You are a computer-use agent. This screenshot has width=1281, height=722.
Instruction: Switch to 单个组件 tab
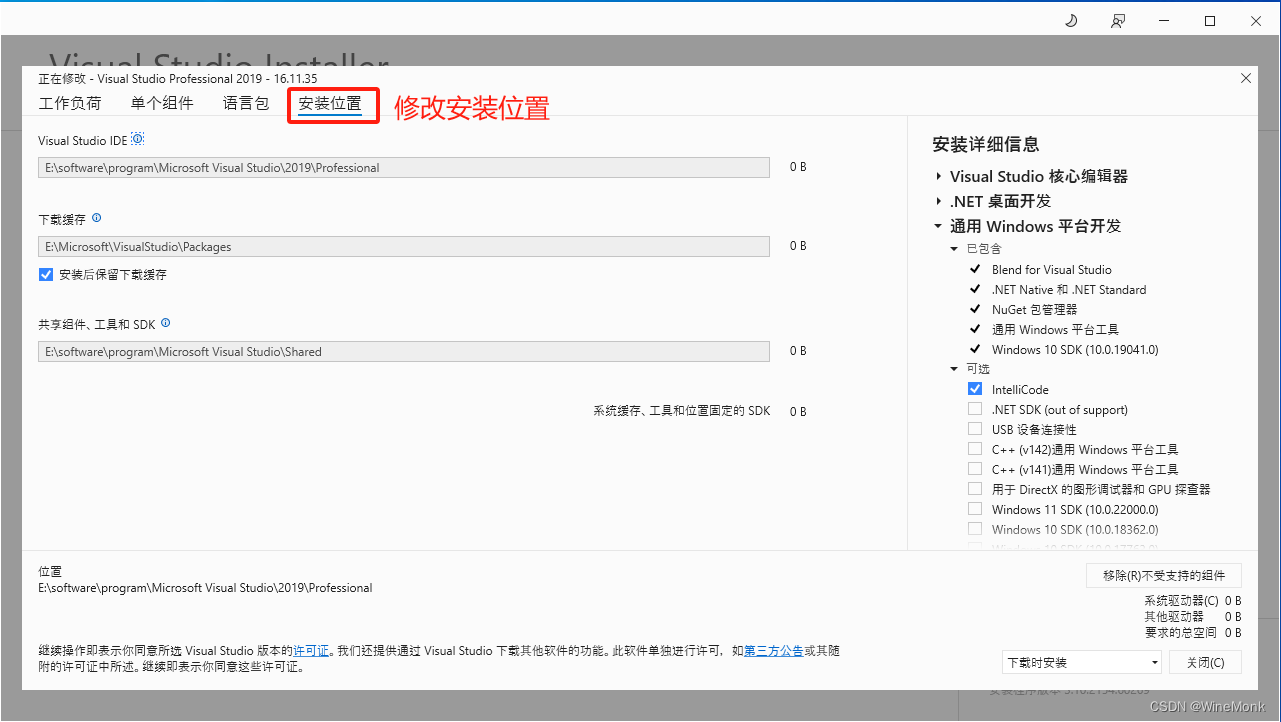pos(162,103)
